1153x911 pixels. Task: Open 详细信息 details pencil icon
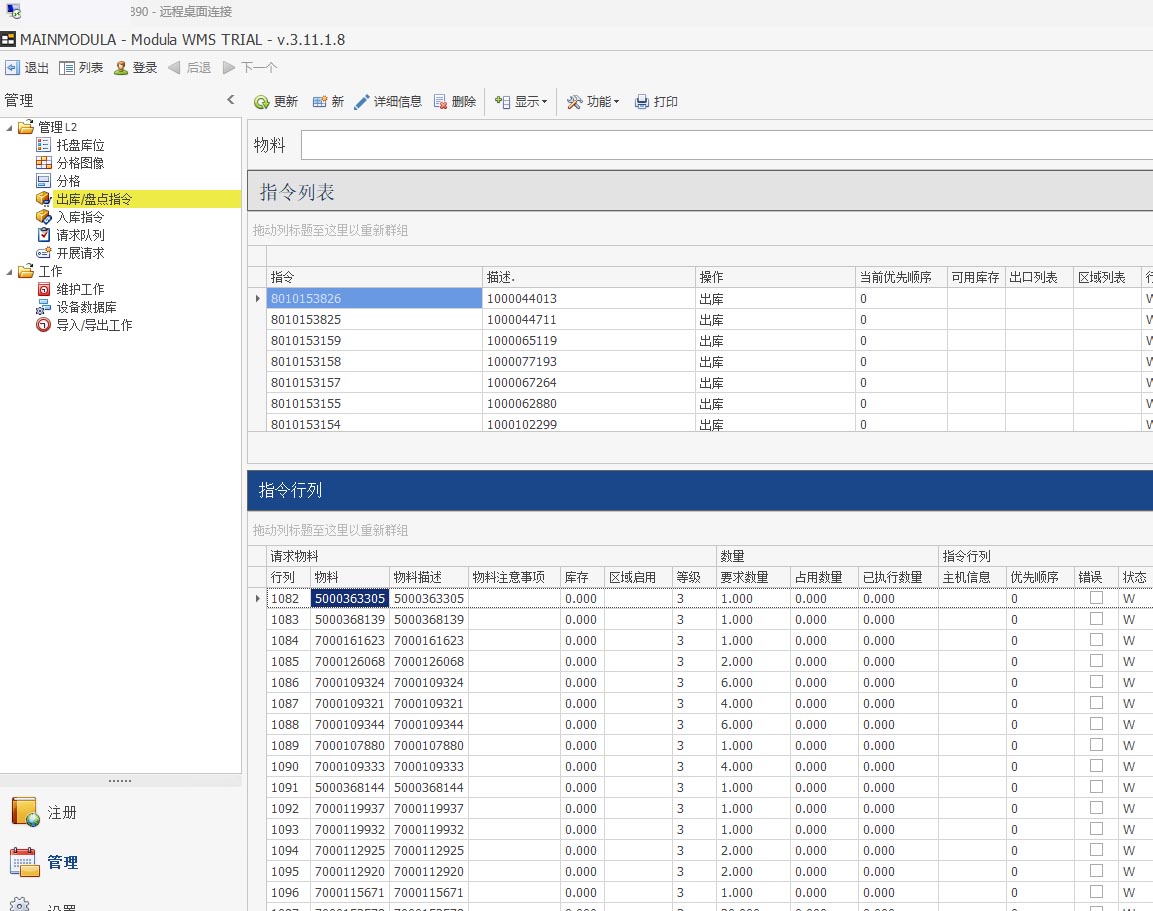click(x=362, y=102)
